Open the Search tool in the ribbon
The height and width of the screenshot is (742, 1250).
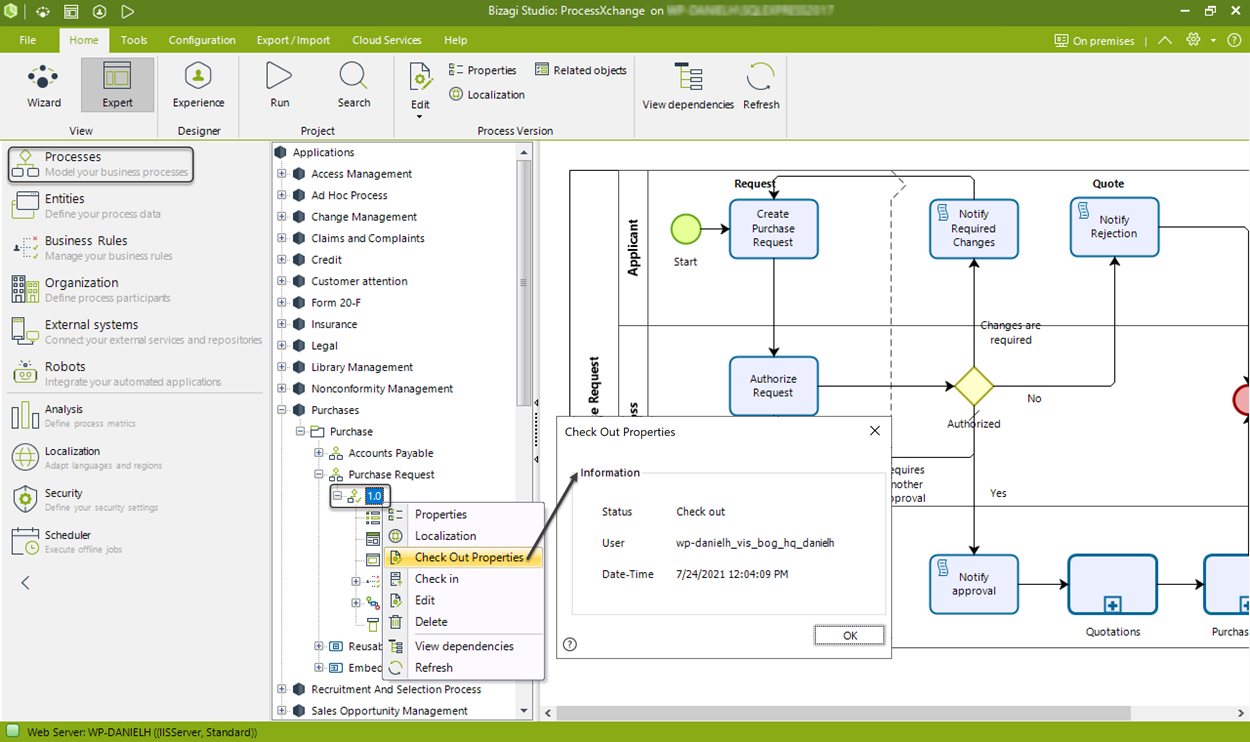coord(354,85)
